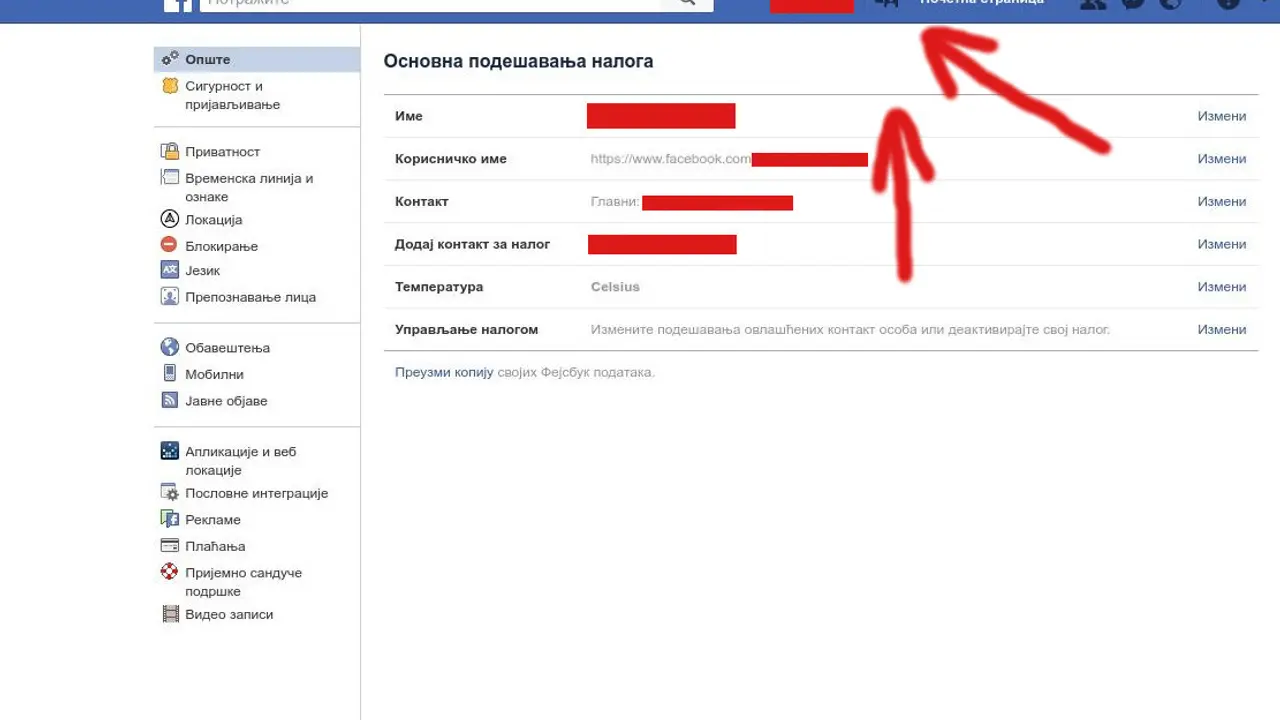Click the Блокирање red stop icon
This screenshot has width=1280, height=720.
coord(169,245)
